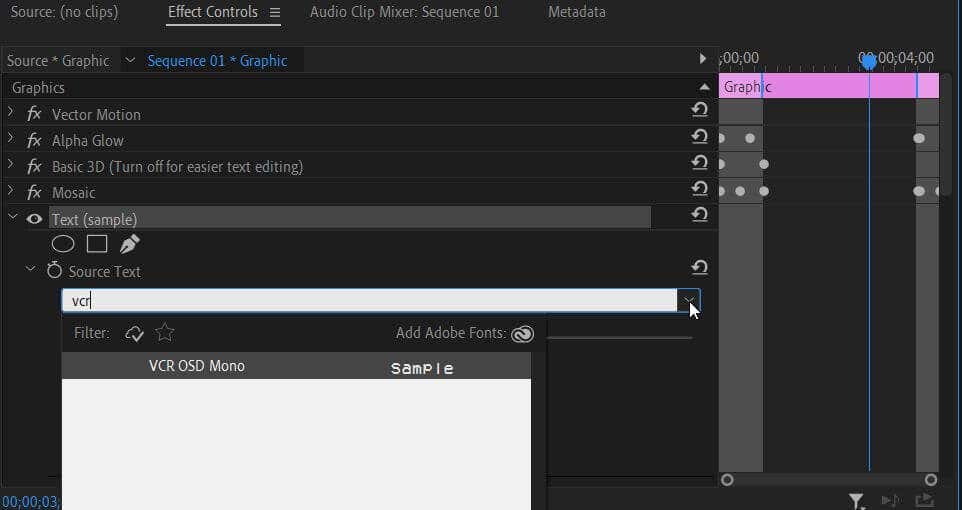Select the pen mask tool
The height and width of the screenshot is (510, 962).
[x=130, y=243]
